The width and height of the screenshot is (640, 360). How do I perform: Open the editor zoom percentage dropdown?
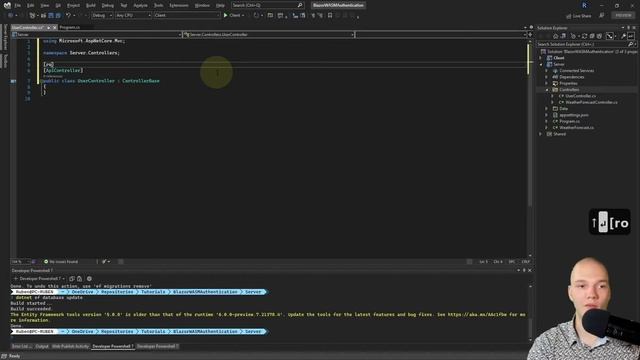pyautogui.click(x=20, y=262)
